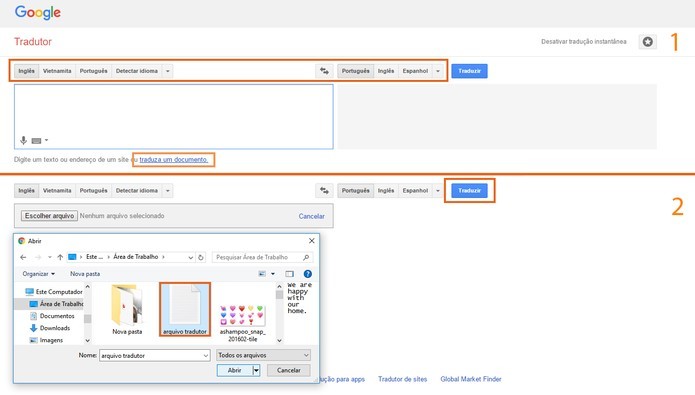Click the Abrir split-button dropdown arrow
This screenshot has height=395, width=695.
[x=256, y=370]
